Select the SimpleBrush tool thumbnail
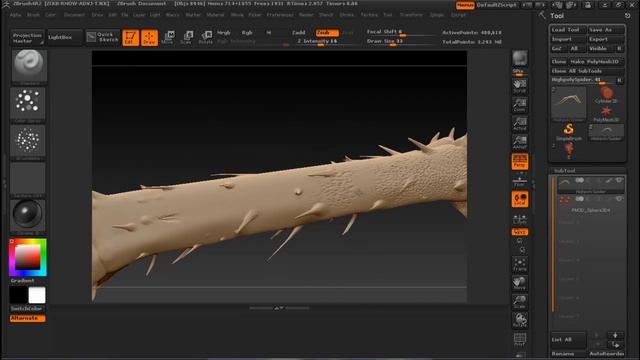640x360 pixels. [568, 132]
